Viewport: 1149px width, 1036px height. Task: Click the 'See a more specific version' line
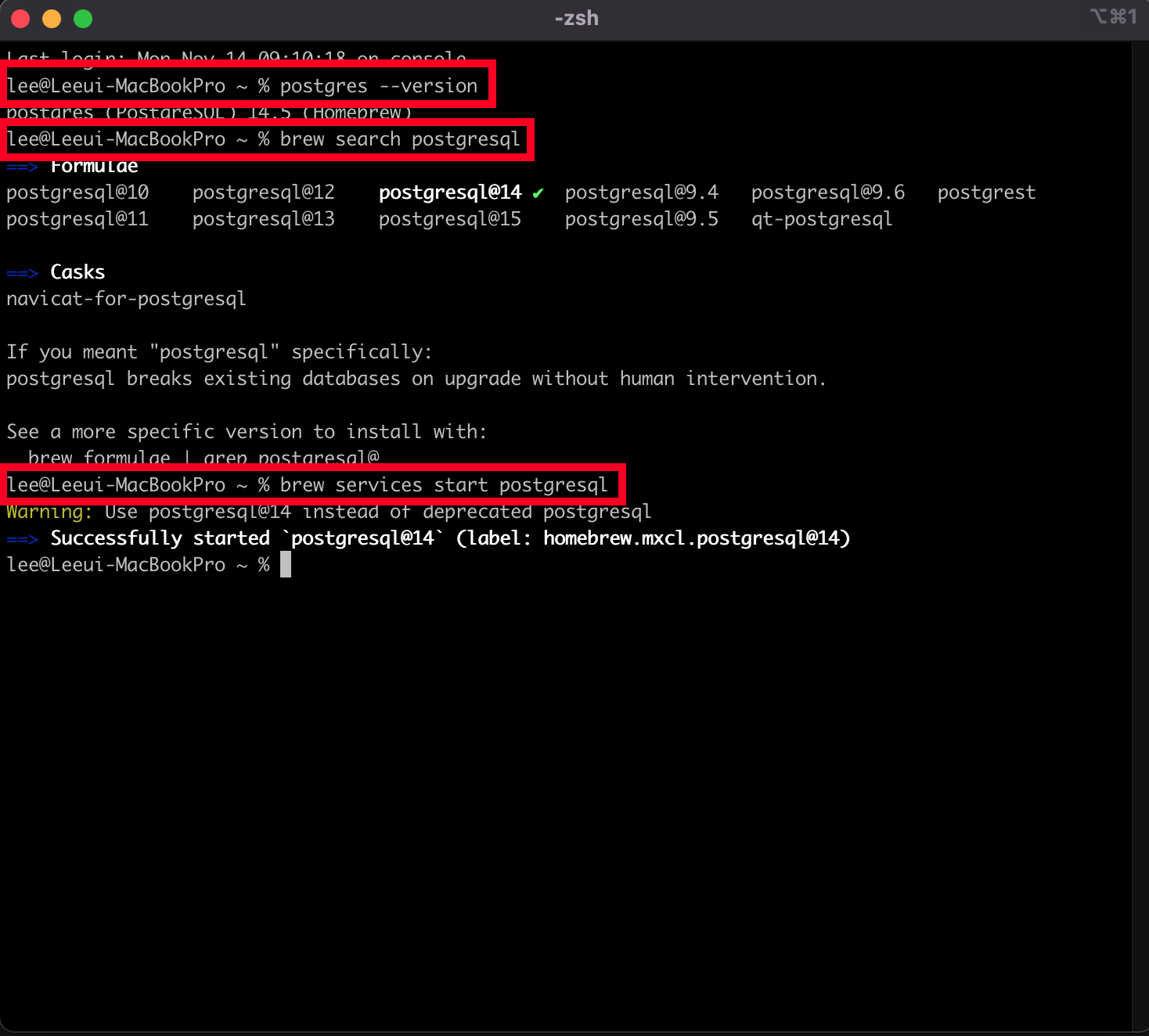247,432
